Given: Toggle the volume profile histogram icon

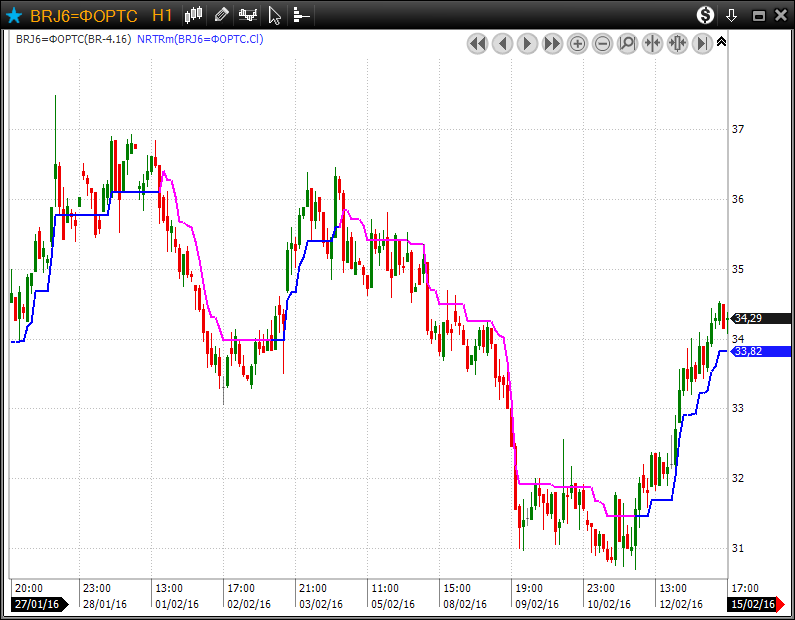Looking at the screenshot, I should [301, 15].
